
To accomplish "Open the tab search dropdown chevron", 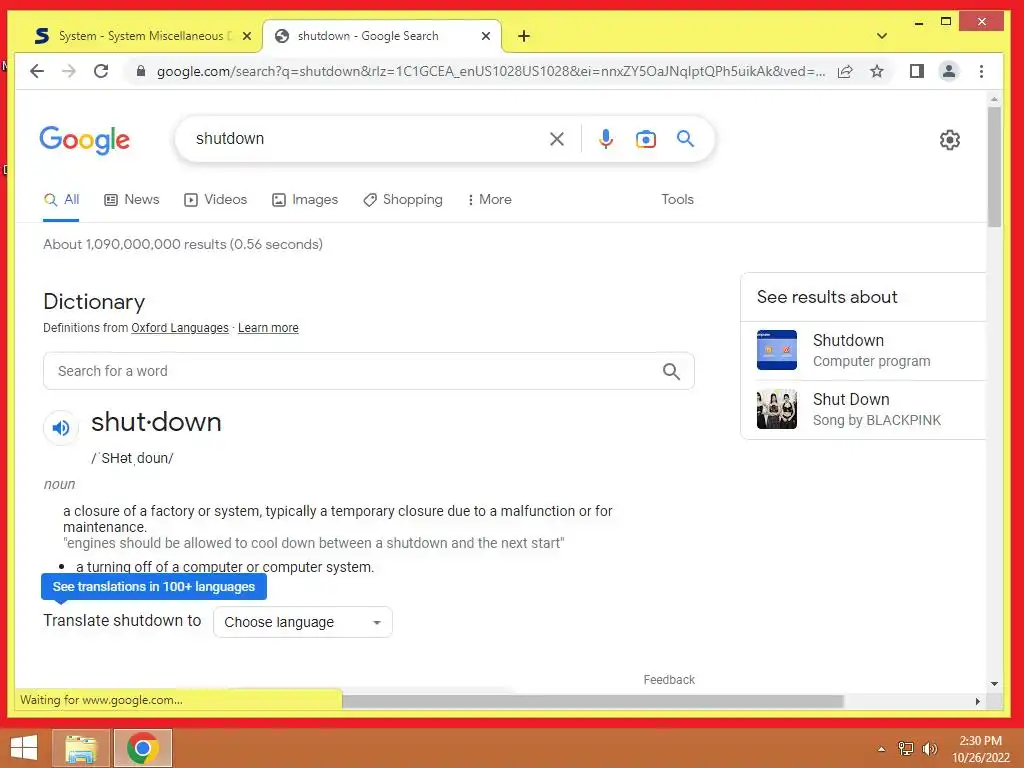I will pyautogui.click(x=882, y=36).
